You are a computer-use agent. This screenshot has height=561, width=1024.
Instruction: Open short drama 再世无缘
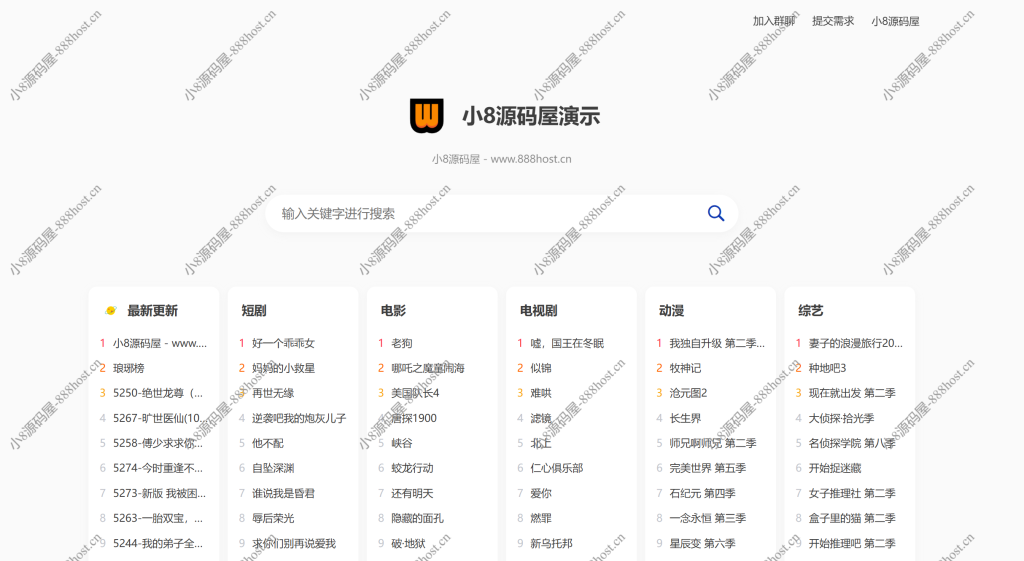click(x=273, y=393)
